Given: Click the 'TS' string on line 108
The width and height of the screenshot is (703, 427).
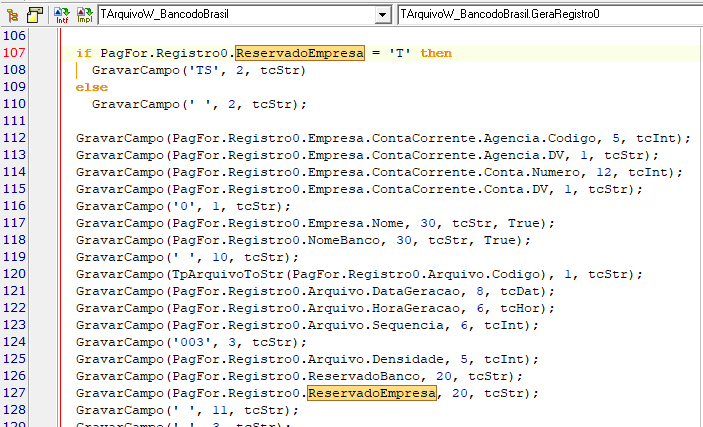Looking at the screenshot, I should pos(204,70).
